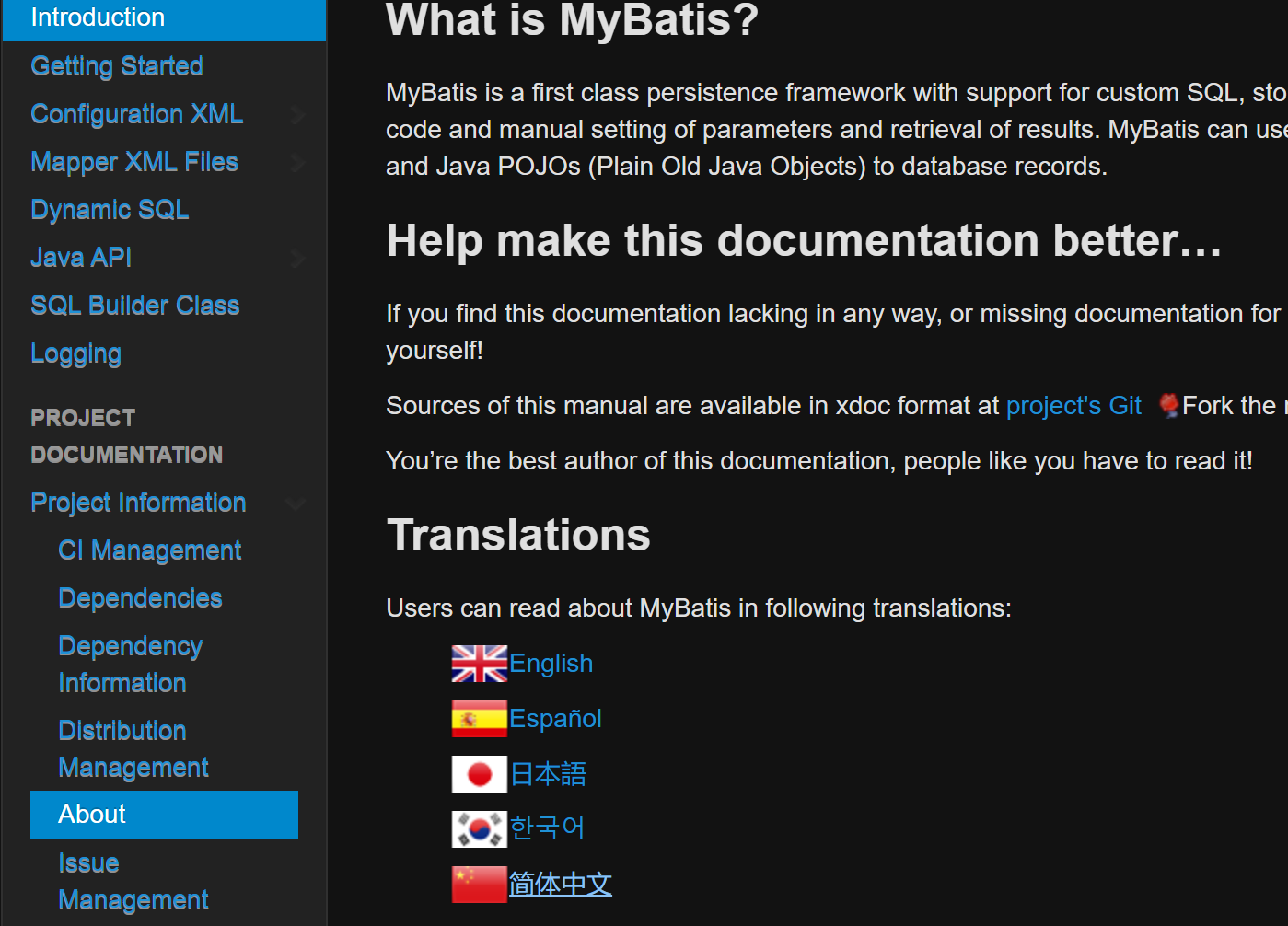The width and height of the screenshot is (1288, 926).
Task: Open Mapper XML Files documentation
Action: point(134,162)
